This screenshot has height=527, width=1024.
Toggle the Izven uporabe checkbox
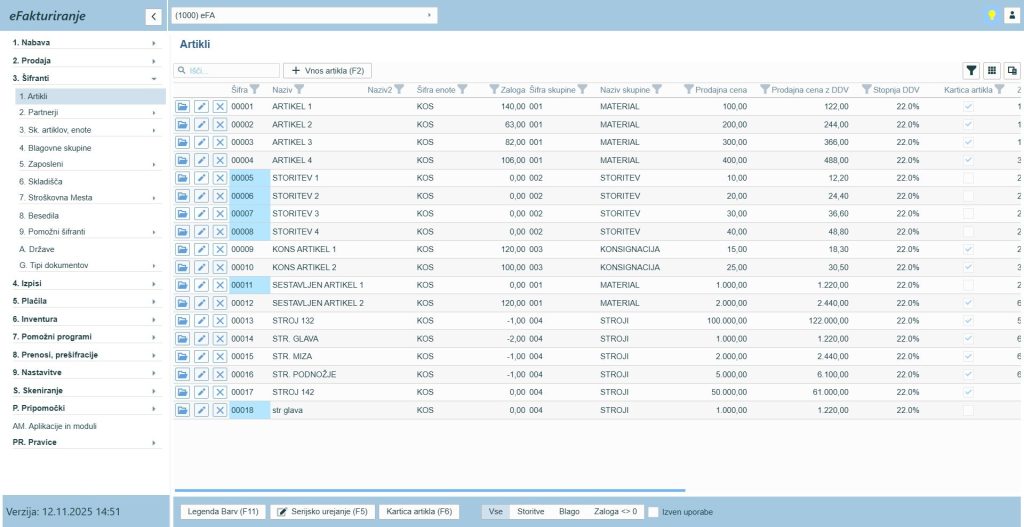(x=653, y=512)
